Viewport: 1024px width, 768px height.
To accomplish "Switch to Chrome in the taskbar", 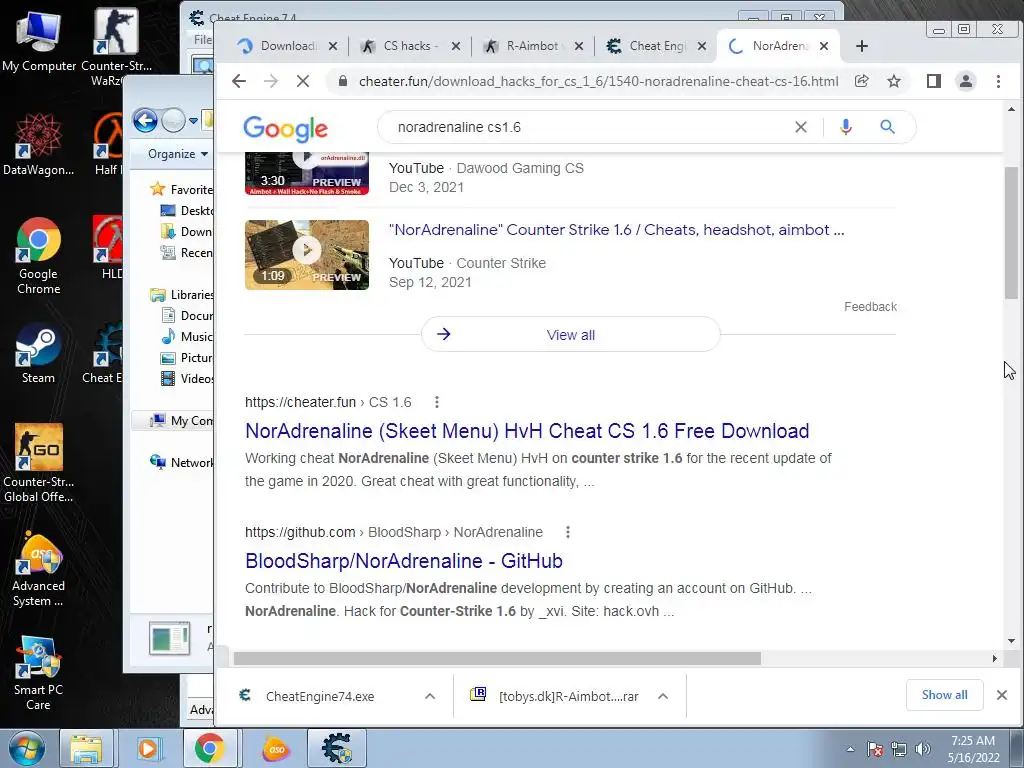I will tap(208, 748).
